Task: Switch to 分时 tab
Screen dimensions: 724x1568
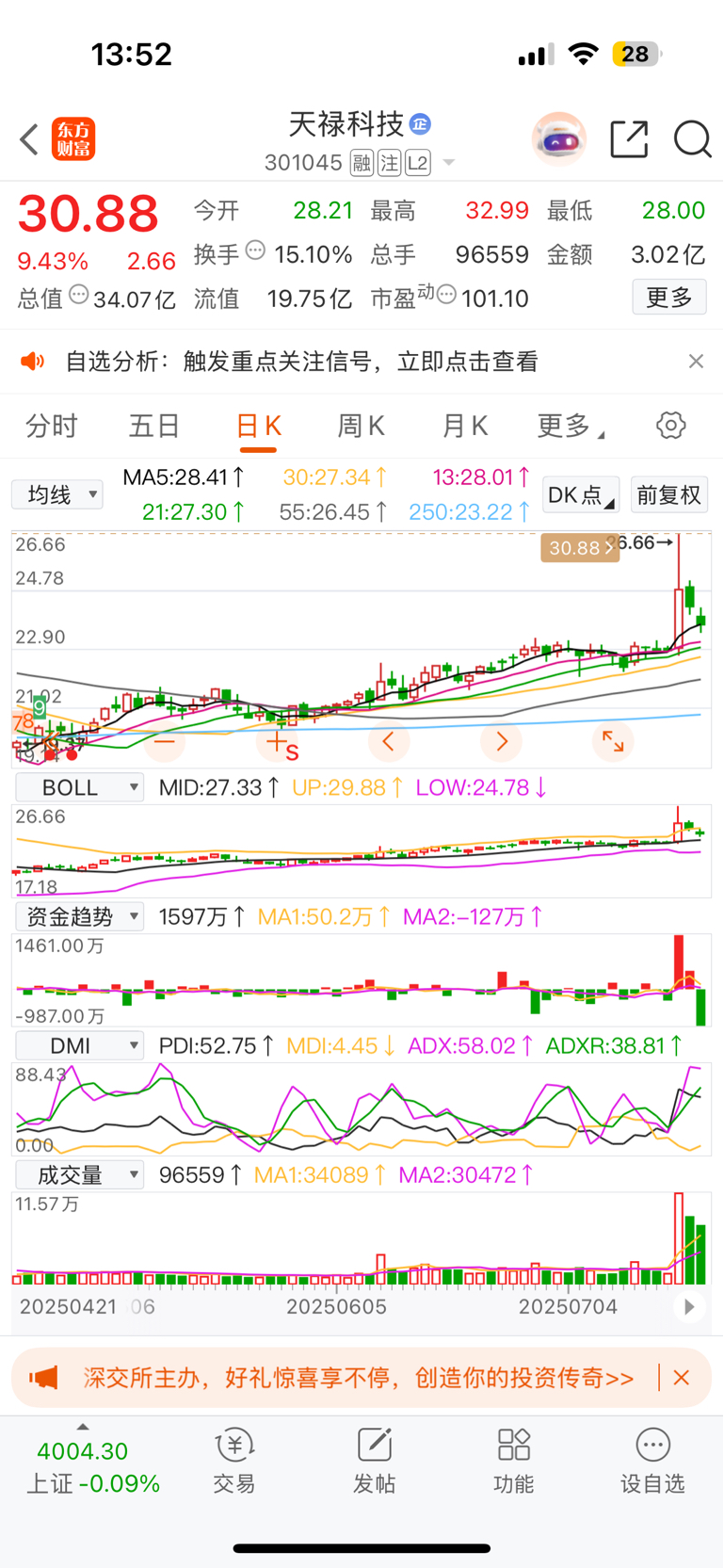Action: 52,427
